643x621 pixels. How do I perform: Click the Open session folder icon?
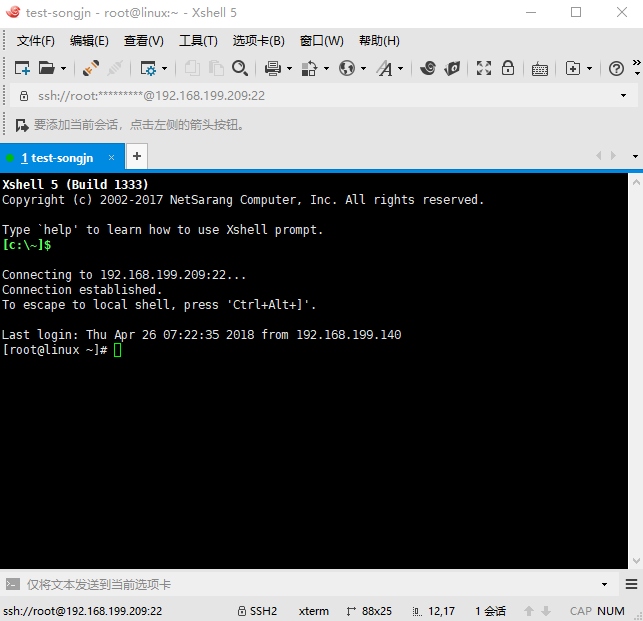(x=46, y=68)
